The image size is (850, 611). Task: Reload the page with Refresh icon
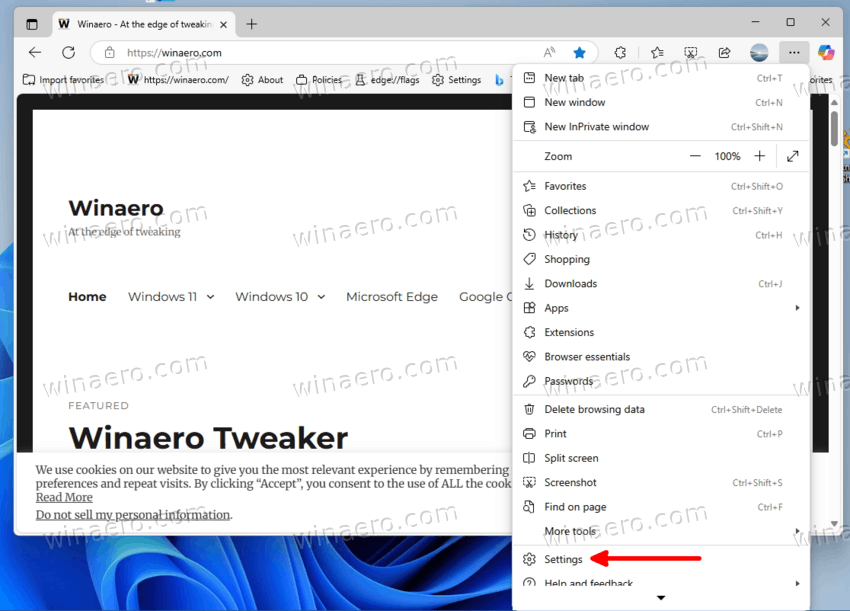point(68,53)
